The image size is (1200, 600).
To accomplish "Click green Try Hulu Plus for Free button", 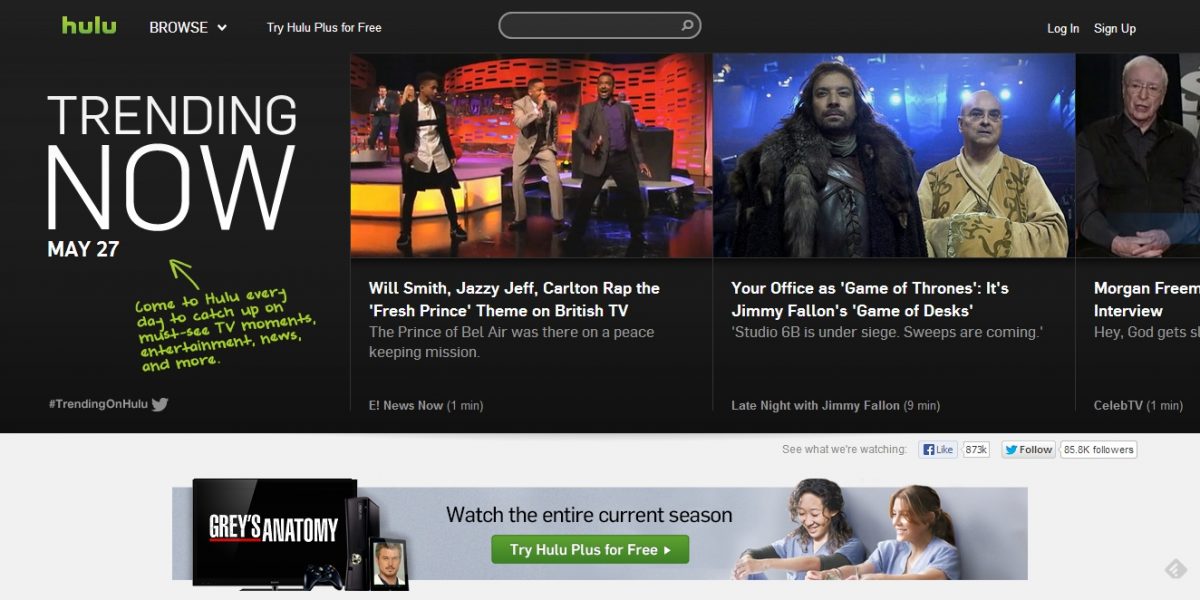I will [590, 549].
